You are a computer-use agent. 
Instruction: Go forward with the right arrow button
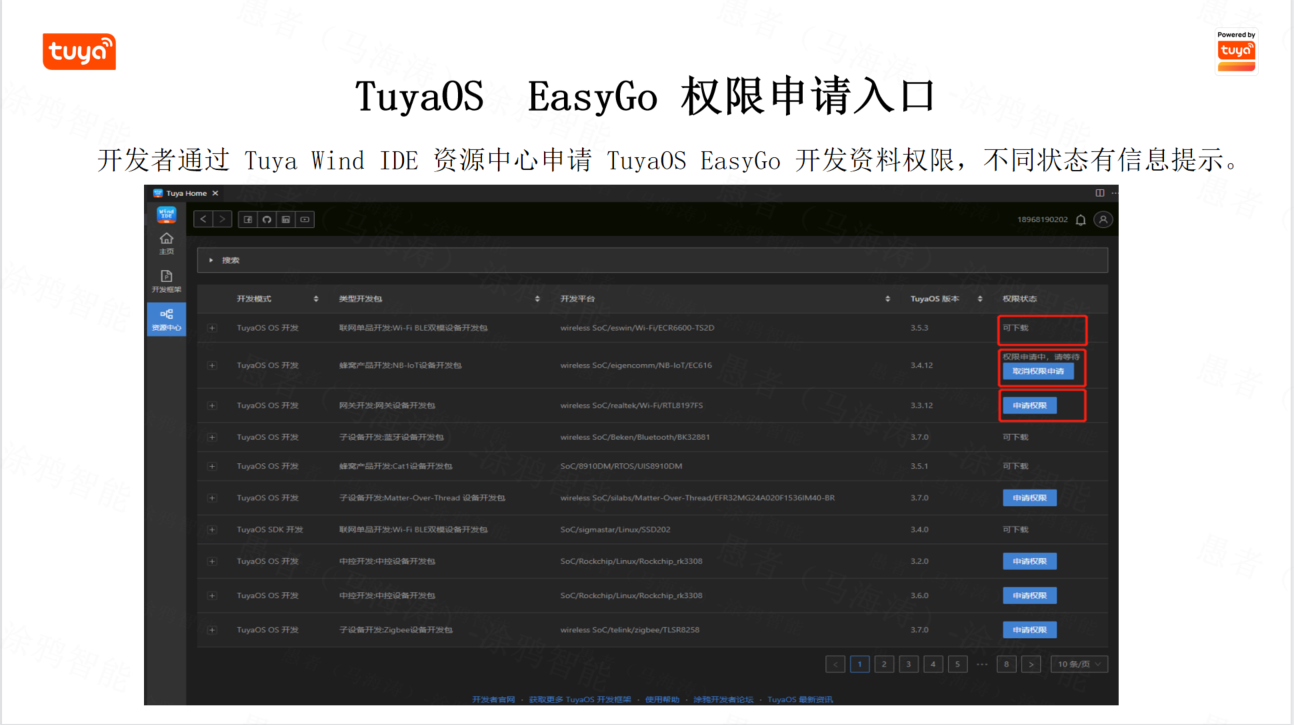pyautogui.click(x=221, y=219)
